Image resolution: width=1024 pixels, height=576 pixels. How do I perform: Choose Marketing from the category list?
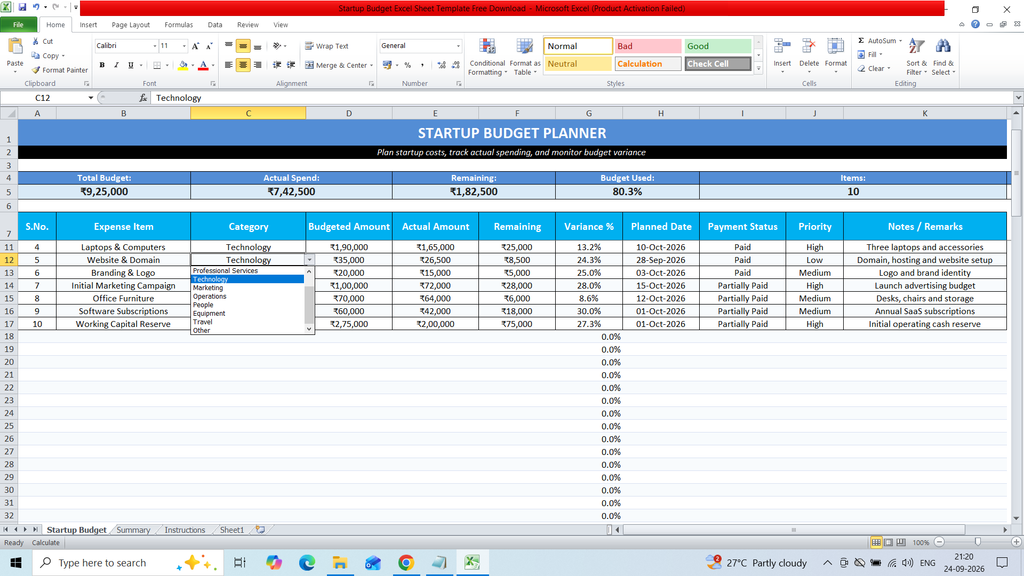(208, 287)
